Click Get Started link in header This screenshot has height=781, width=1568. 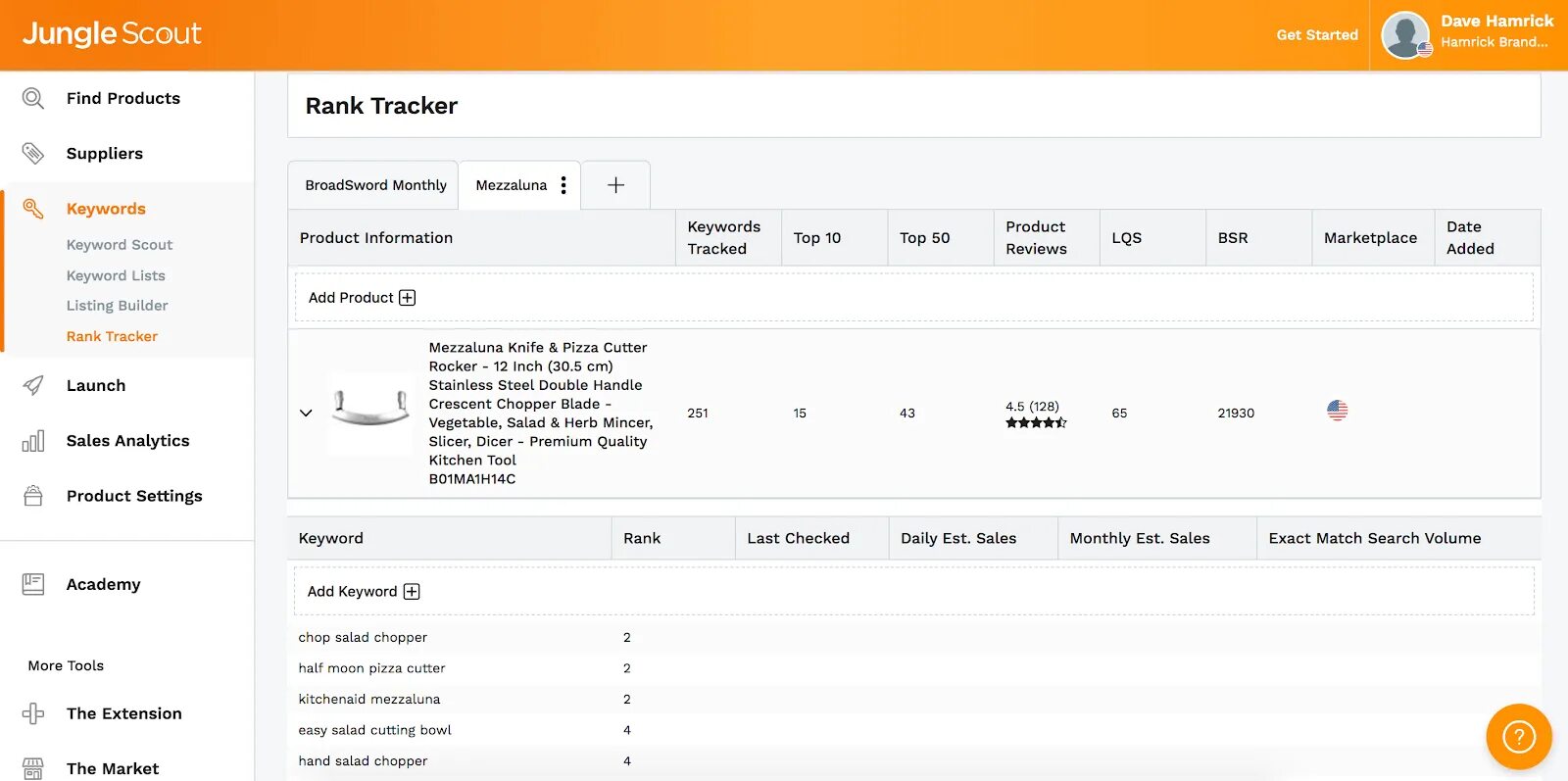(1316, 35)
